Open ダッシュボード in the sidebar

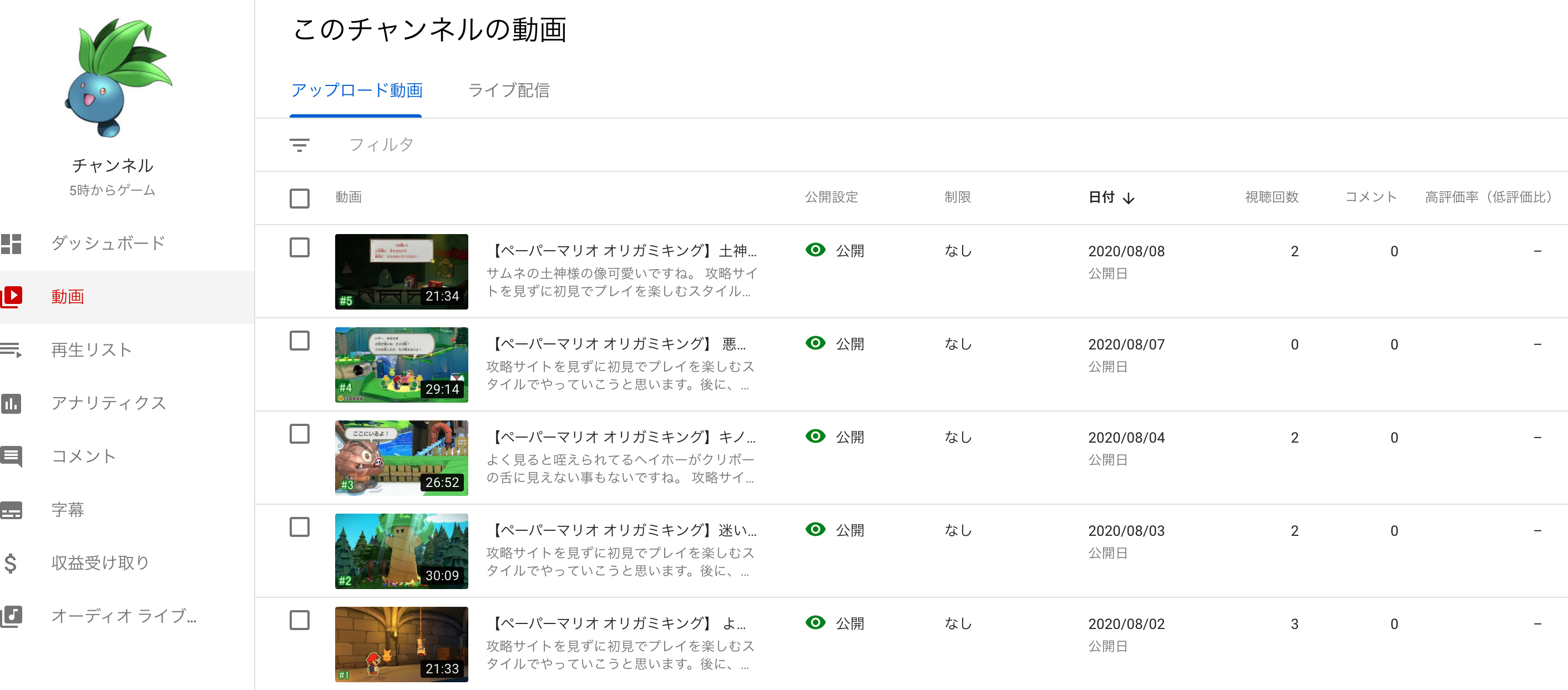[108, 243]
